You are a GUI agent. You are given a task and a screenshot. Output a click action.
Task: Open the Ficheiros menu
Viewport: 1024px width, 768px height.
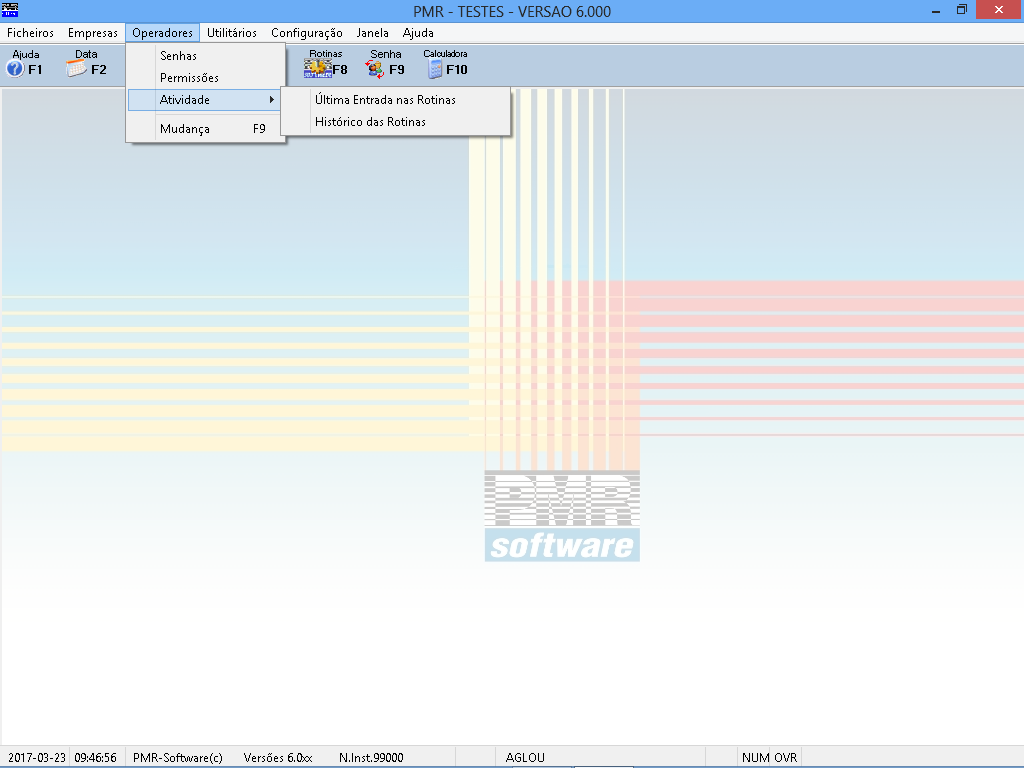[x=30, y=33]
